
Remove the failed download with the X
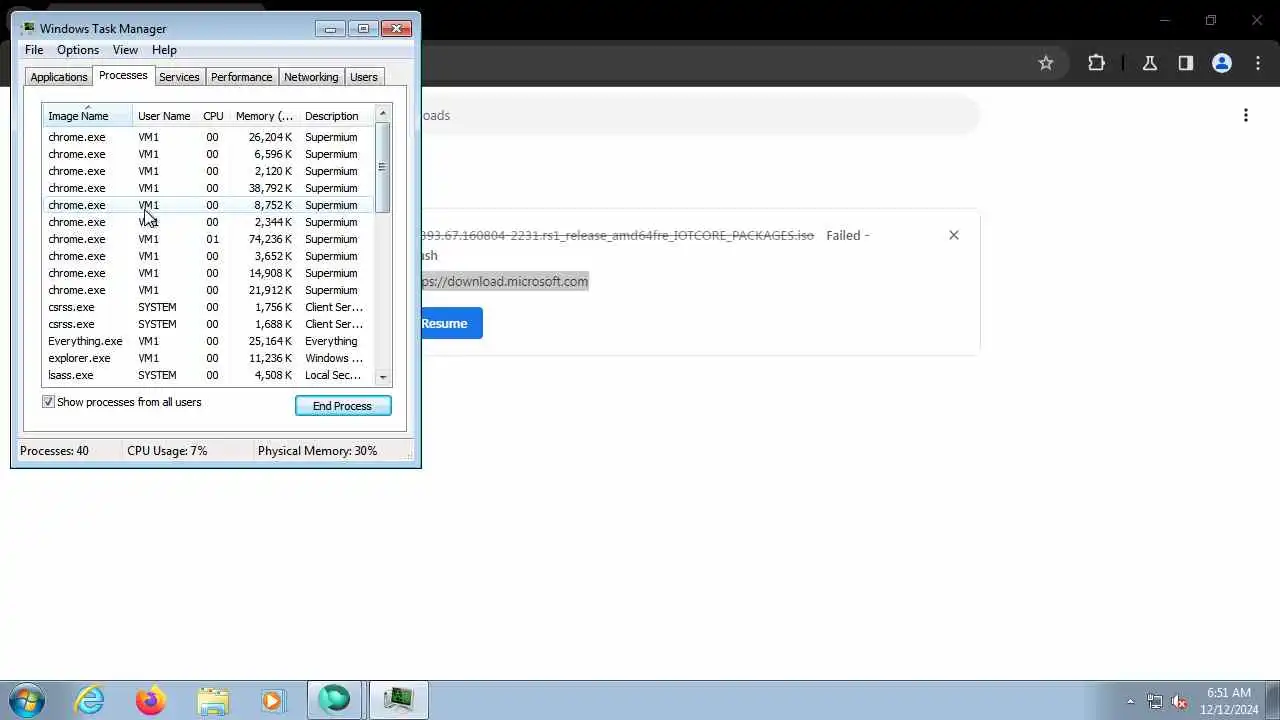click(954, 235)
